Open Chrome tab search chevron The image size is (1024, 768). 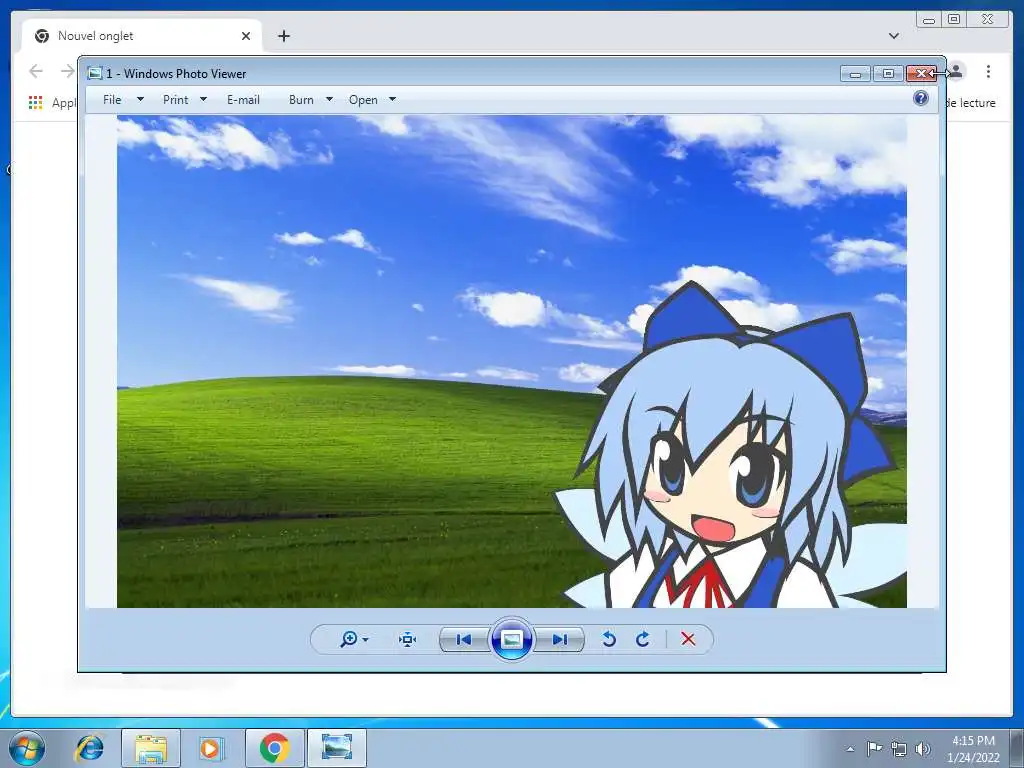coord(893,36)
